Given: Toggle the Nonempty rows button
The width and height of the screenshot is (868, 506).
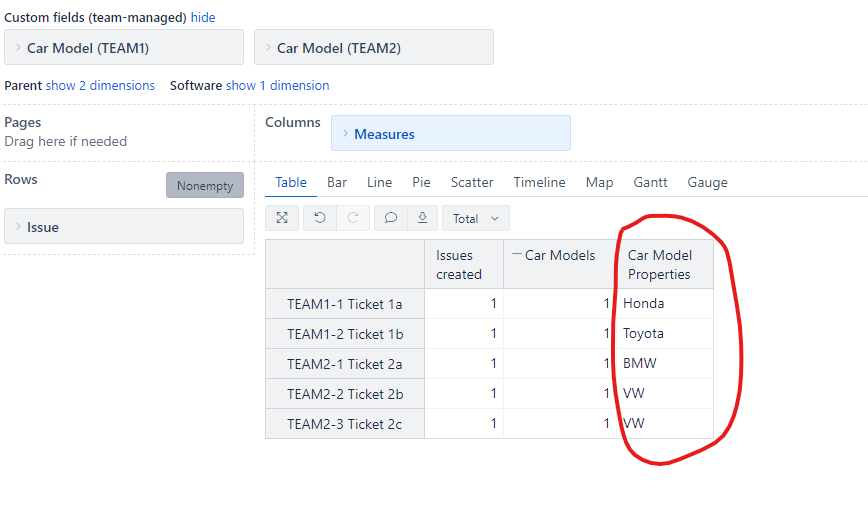Looking at the screenshot, I should 205,185.
